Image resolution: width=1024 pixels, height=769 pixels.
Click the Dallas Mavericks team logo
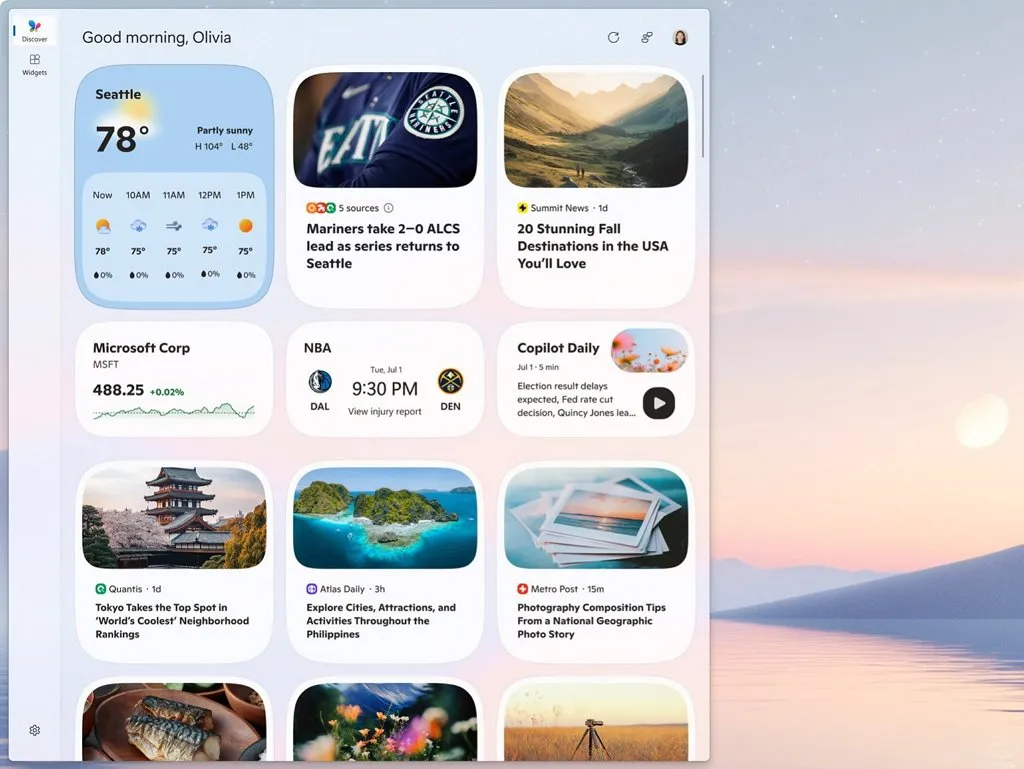(x=320, y=381)
